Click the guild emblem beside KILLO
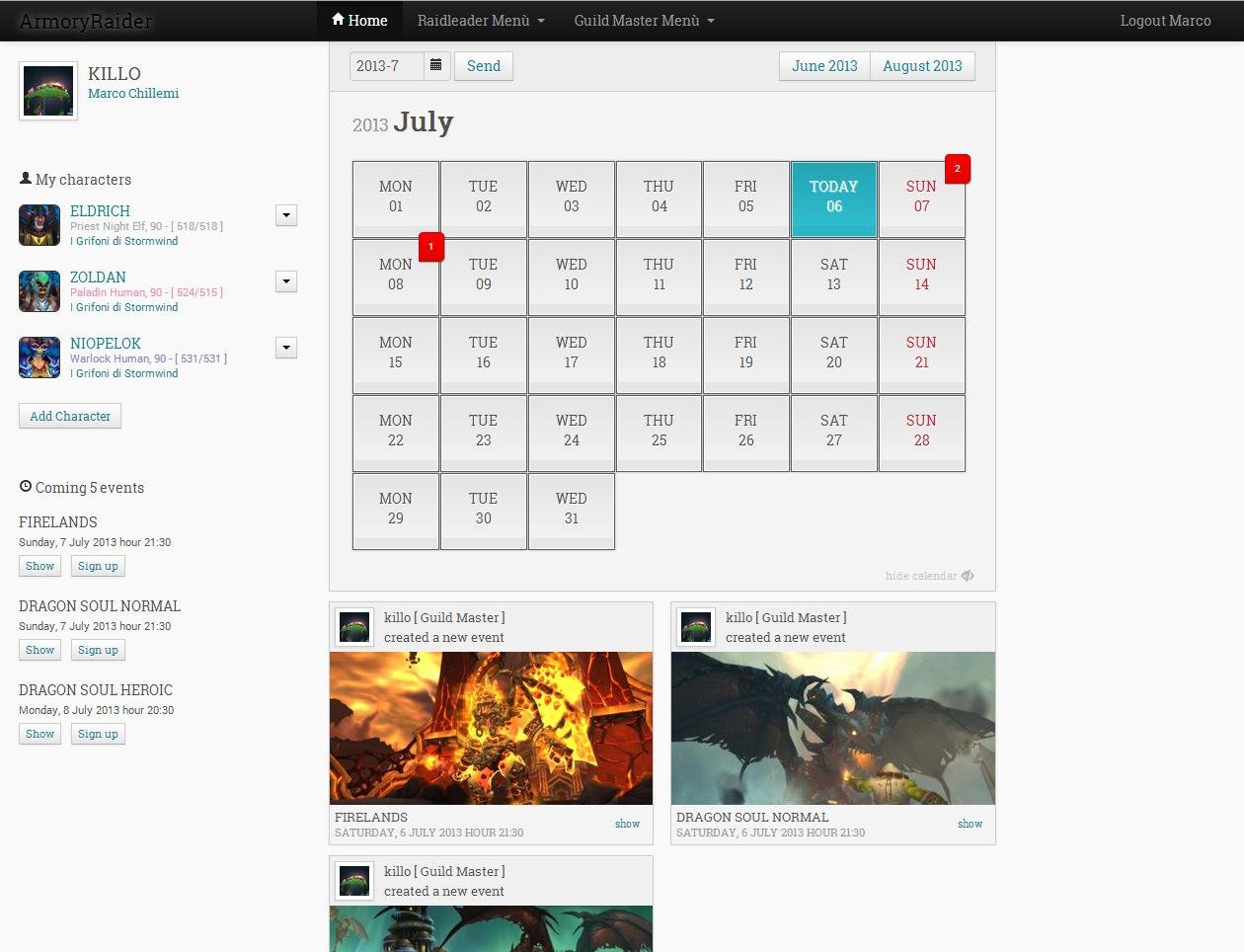1244x952 pixels. (47, 89)
